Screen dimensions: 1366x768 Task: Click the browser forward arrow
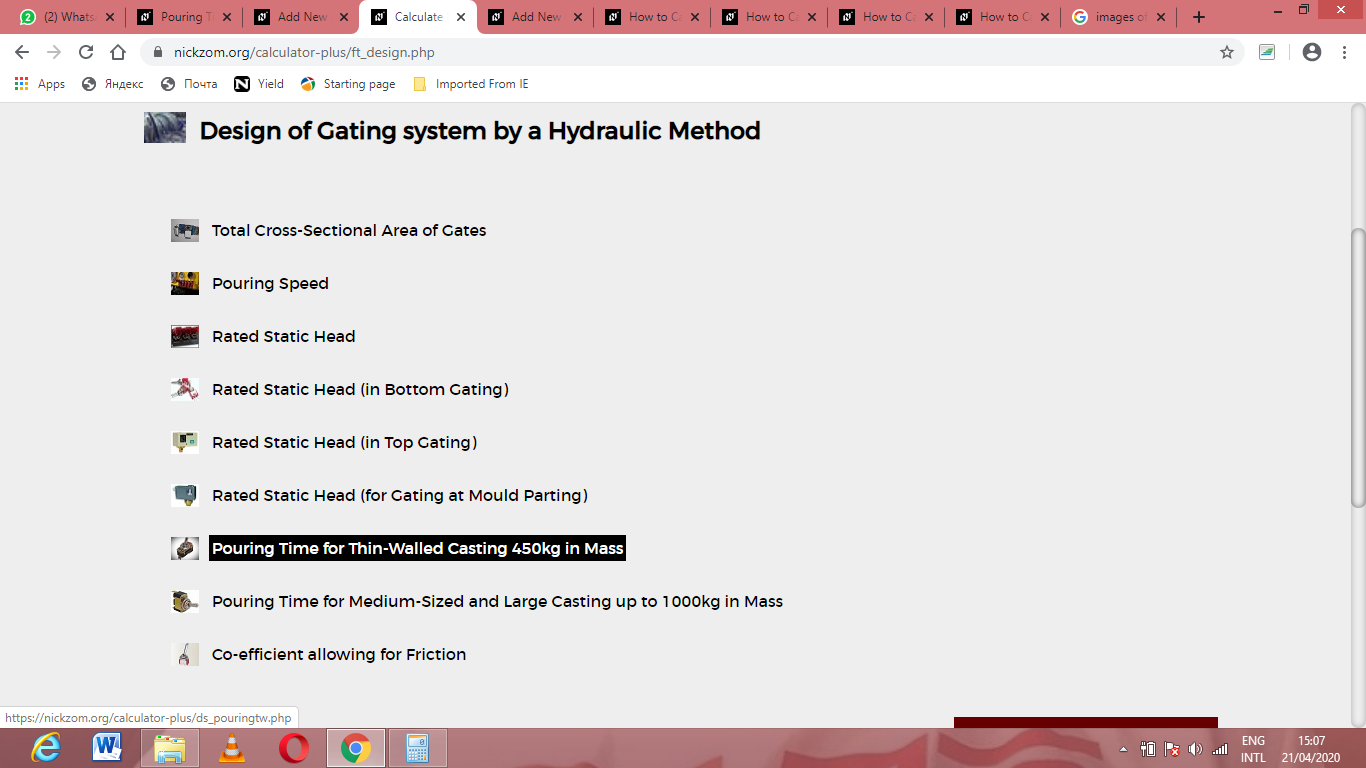click(54, 52)
